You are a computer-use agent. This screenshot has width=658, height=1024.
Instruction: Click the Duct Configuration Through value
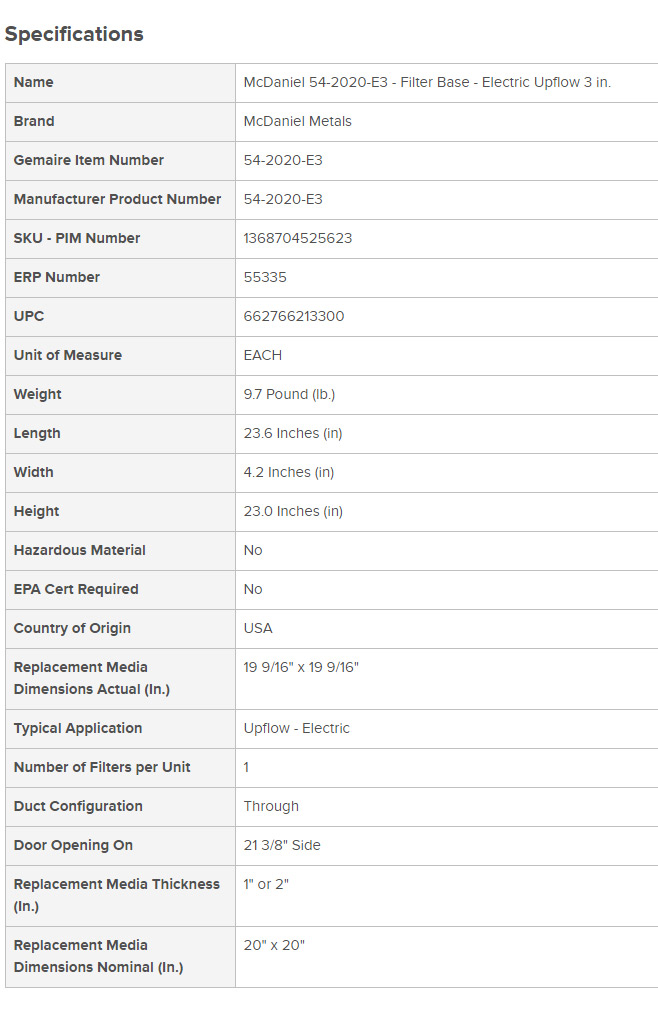pyautogui.click(x=270, y=806)
